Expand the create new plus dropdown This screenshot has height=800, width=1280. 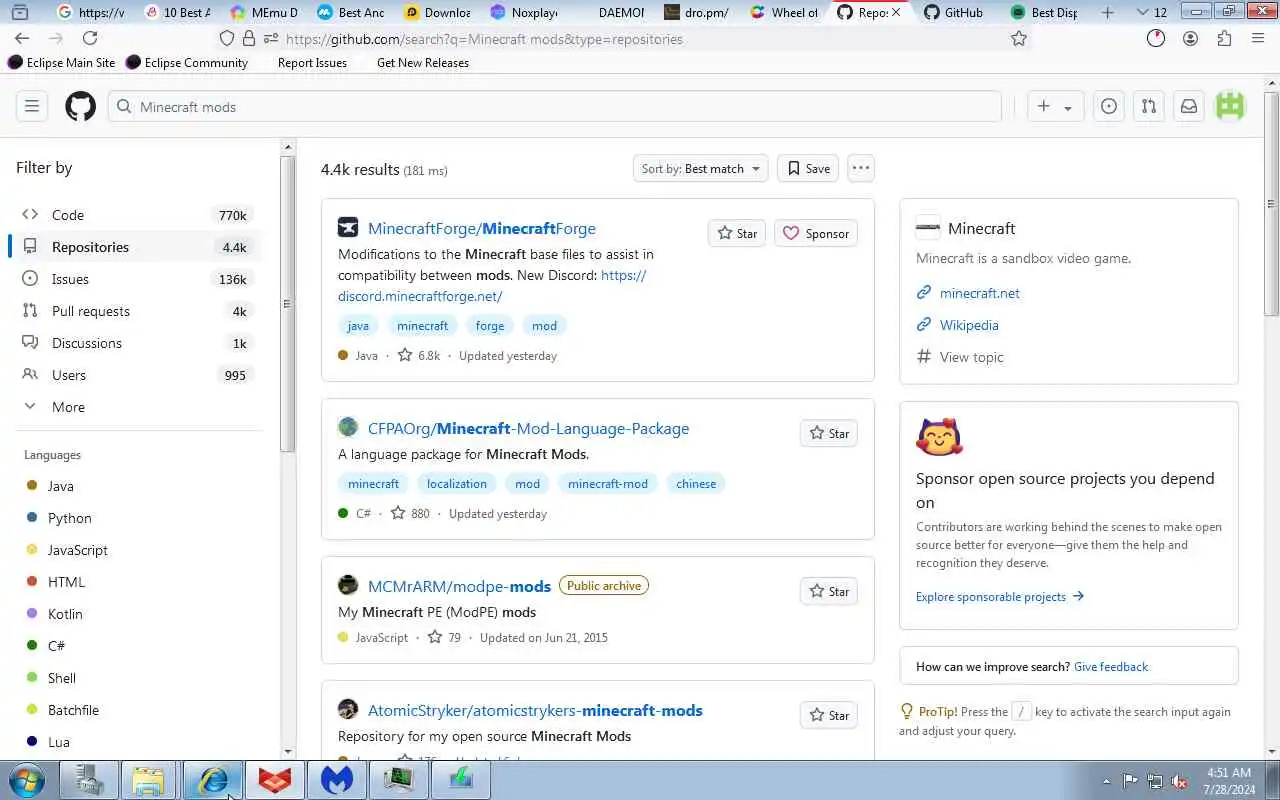click(1055, 106)
